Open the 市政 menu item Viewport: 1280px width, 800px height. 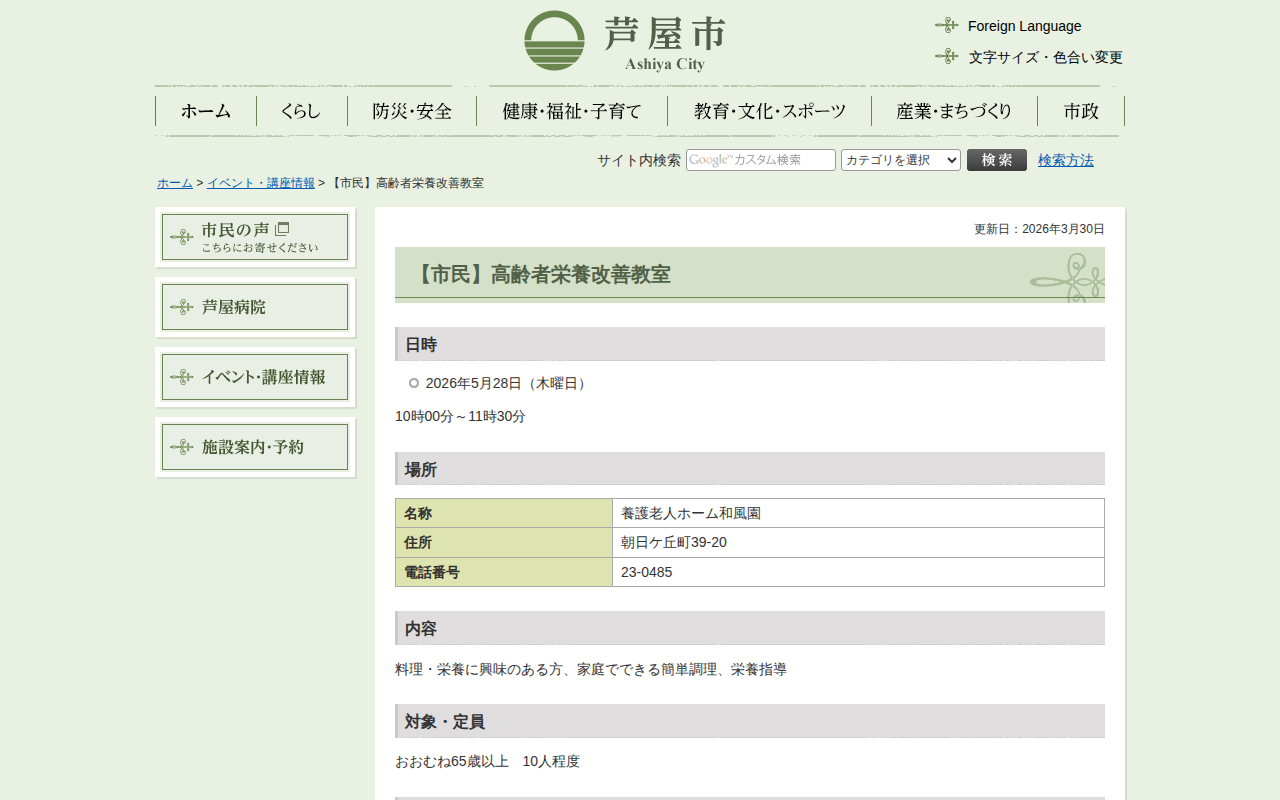pos(1081,111)
